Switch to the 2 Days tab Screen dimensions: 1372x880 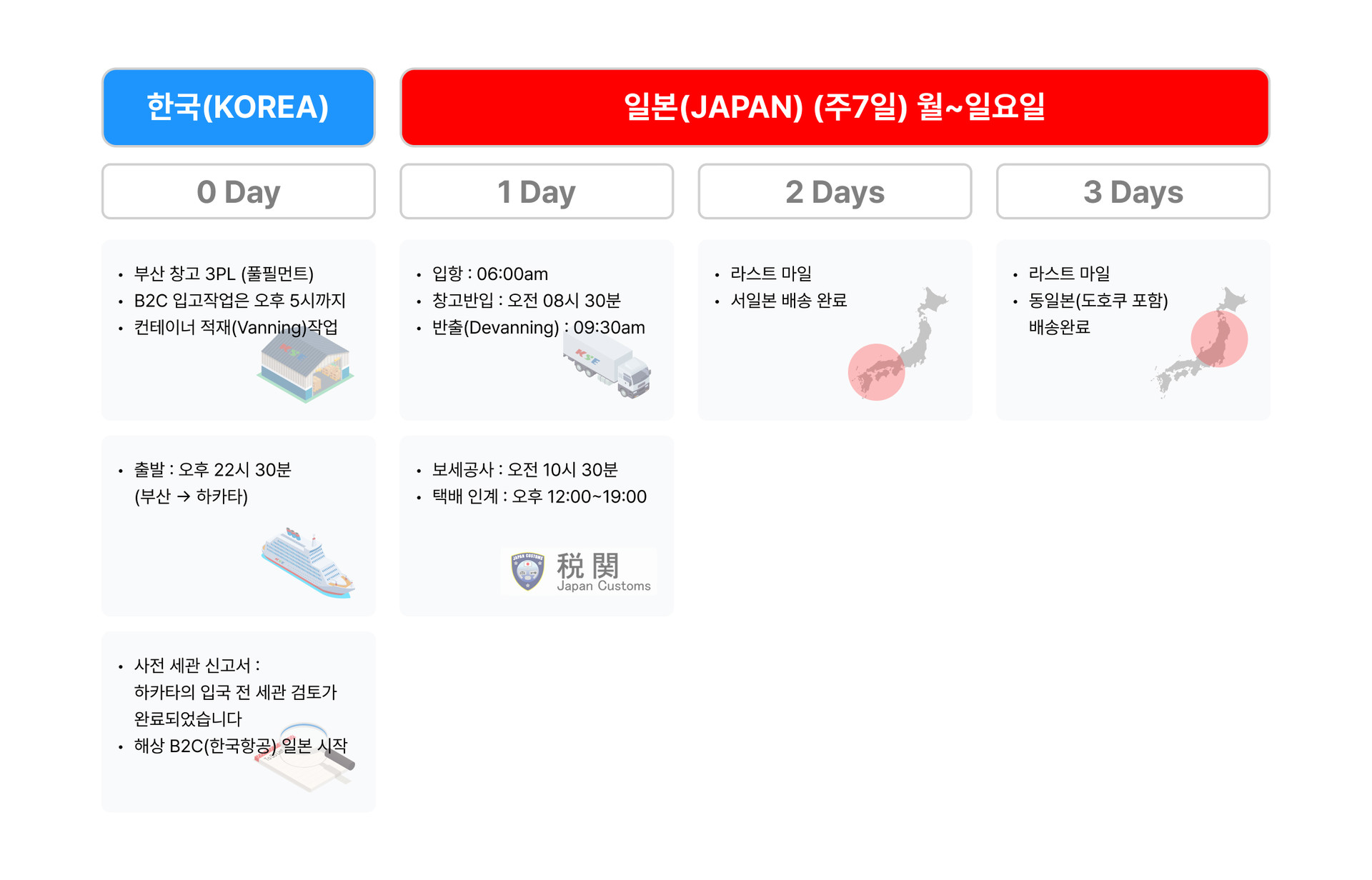[x=835, y=191]
